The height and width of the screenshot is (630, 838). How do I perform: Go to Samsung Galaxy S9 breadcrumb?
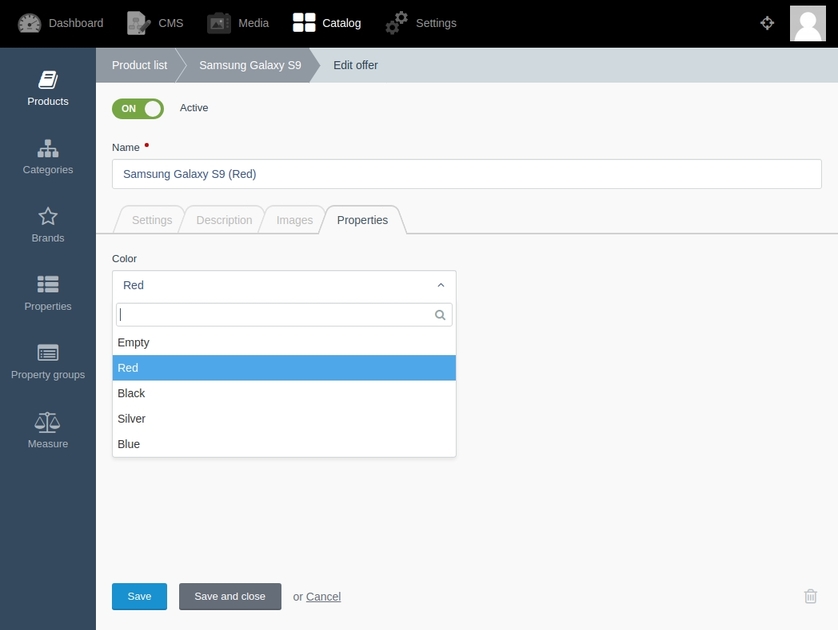250,65
